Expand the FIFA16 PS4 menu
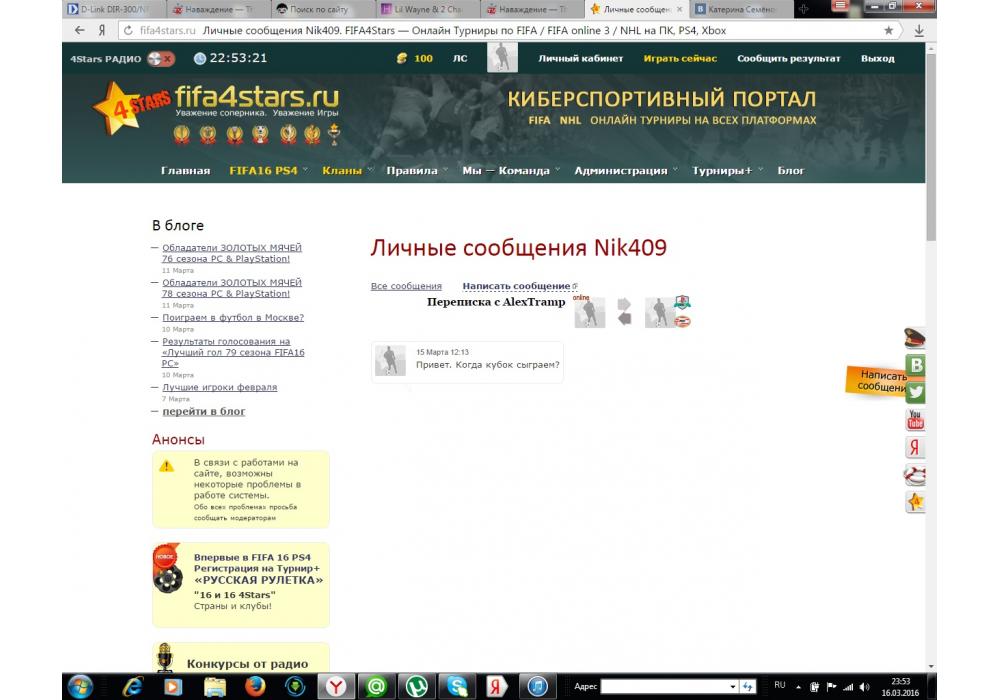The width and height of the screenshot is (1000, 700). pyautogui.click(x=263, y=170)
